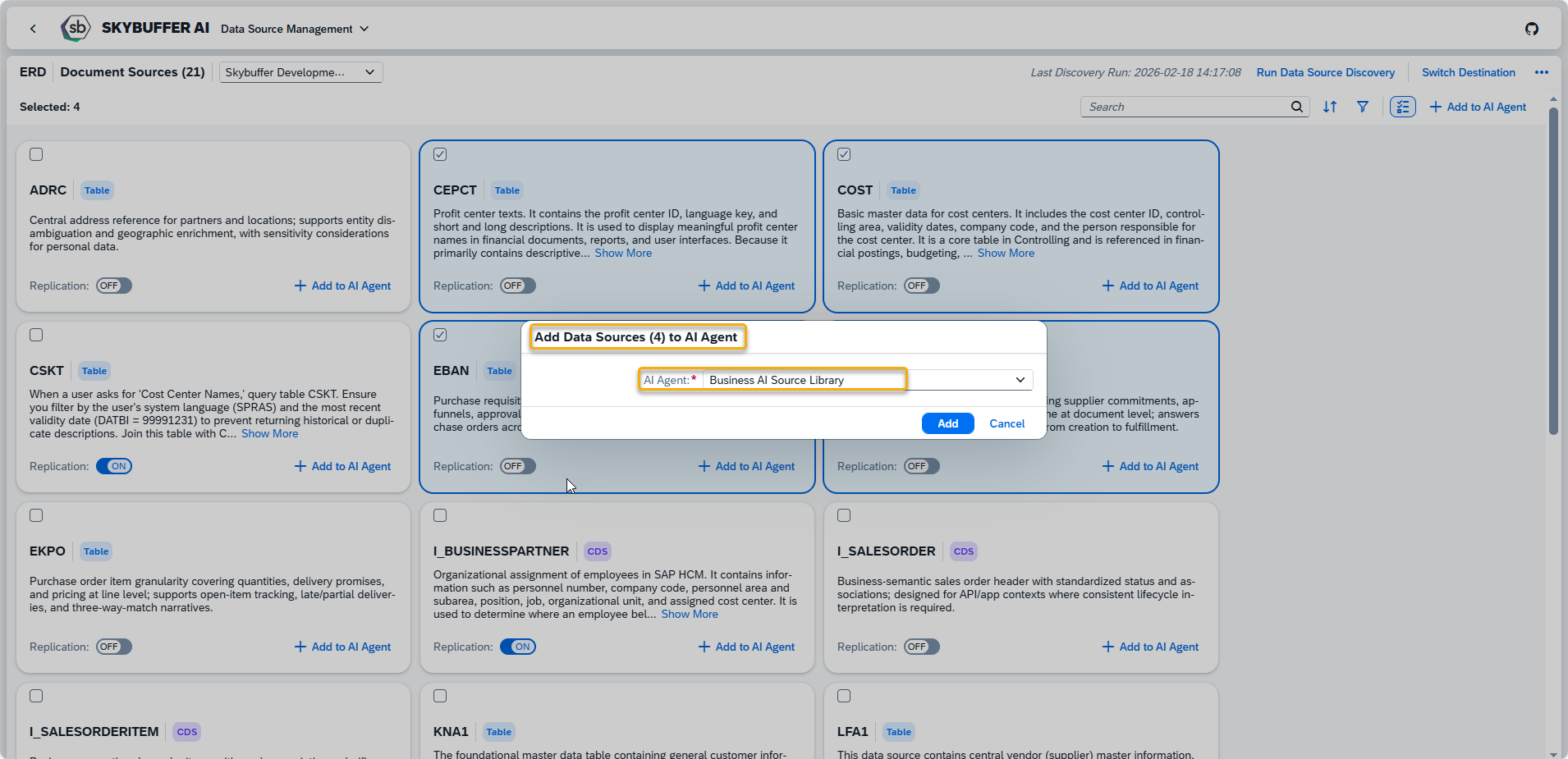The image size is (1568, 759).
Task: Click the Skybuffer logo icon
Action: 76,28
